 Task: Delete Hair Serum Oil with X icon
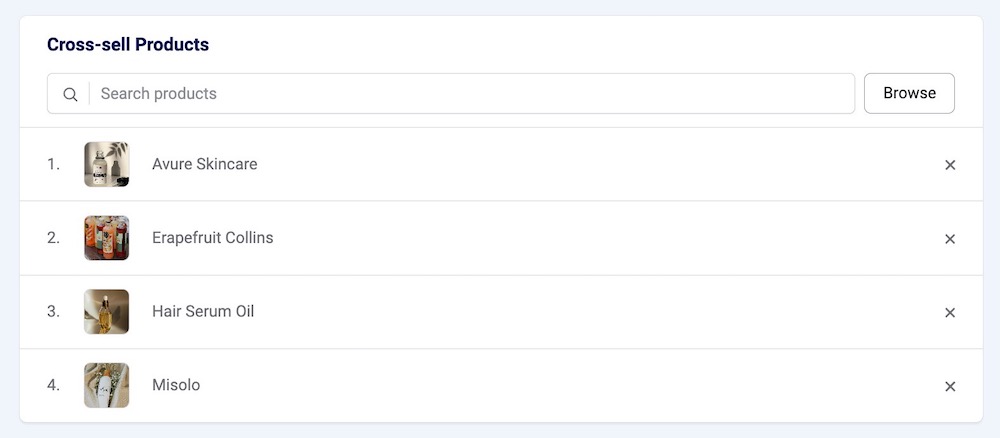(950, 312)
